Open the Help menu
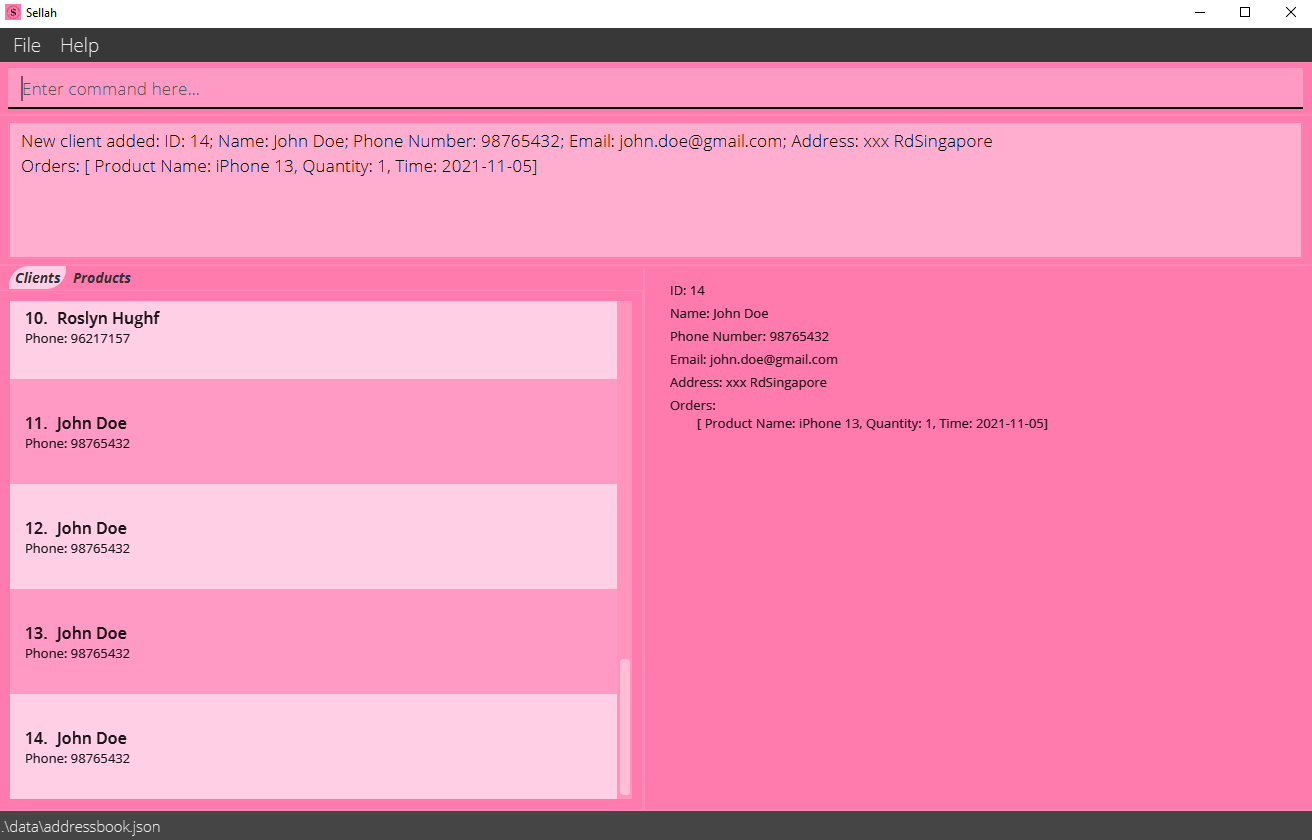The image size is (1312, 840). pos(79,46)
